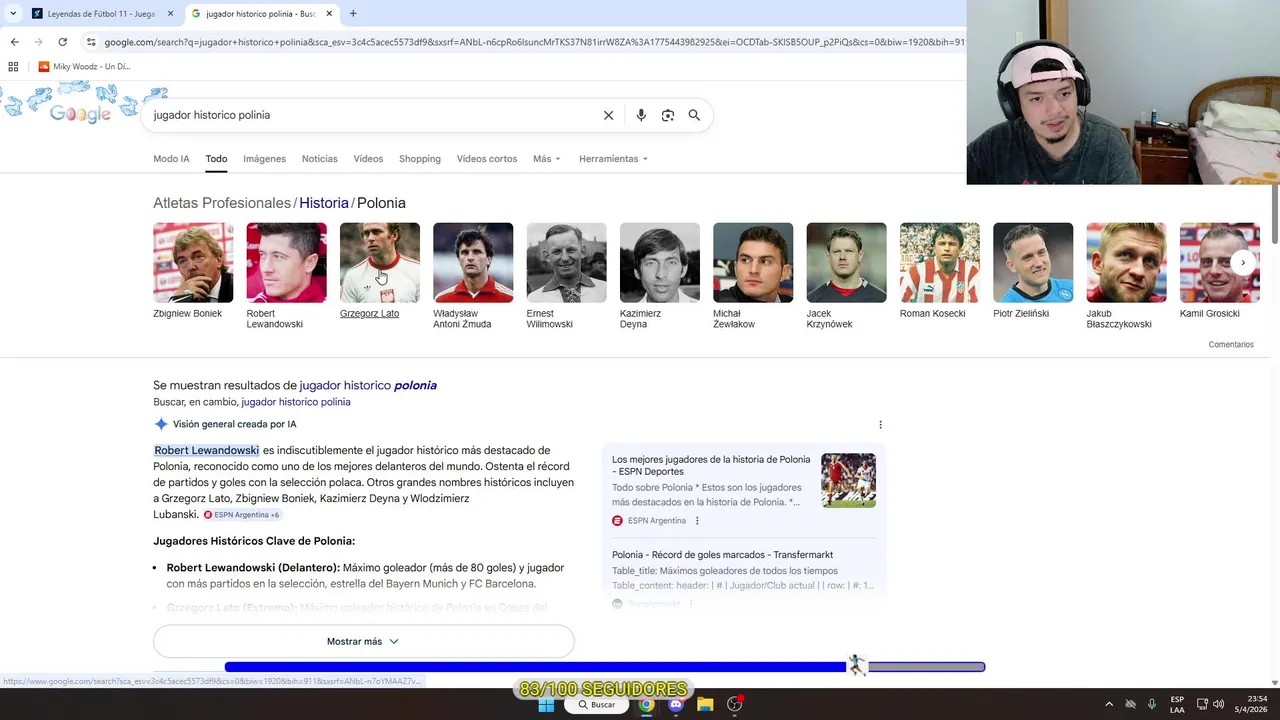Viewport: 1280px width, 720px height.
Task: Switch to Imágenes tab
Action: [x=264, y=159]
